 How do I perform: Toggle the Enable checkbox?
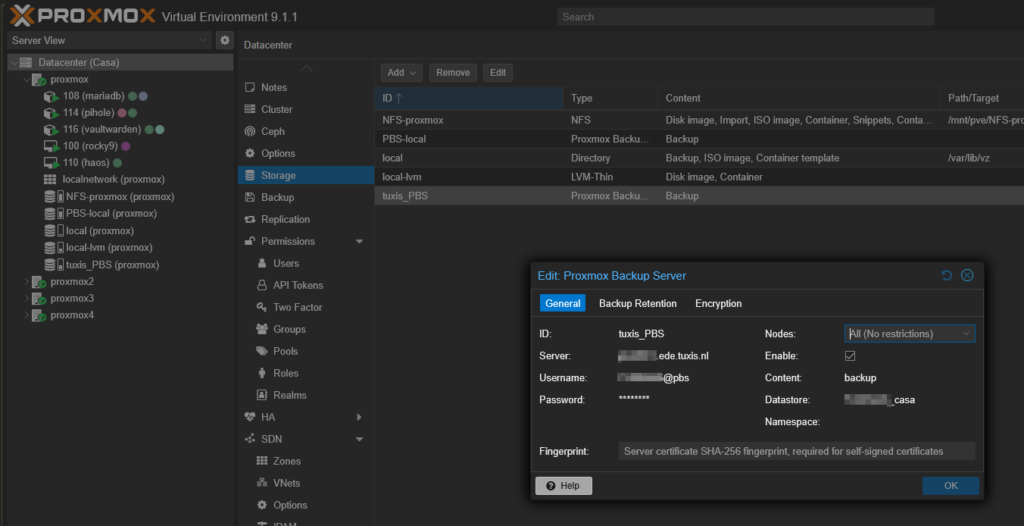850,356
